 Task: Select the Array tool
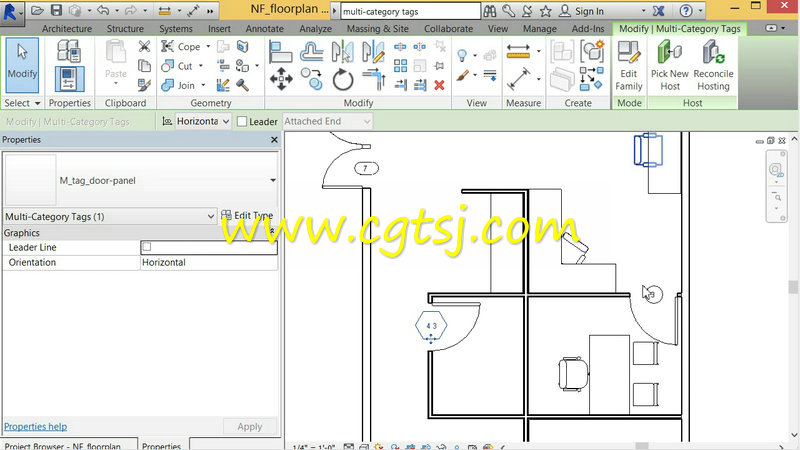401,66
